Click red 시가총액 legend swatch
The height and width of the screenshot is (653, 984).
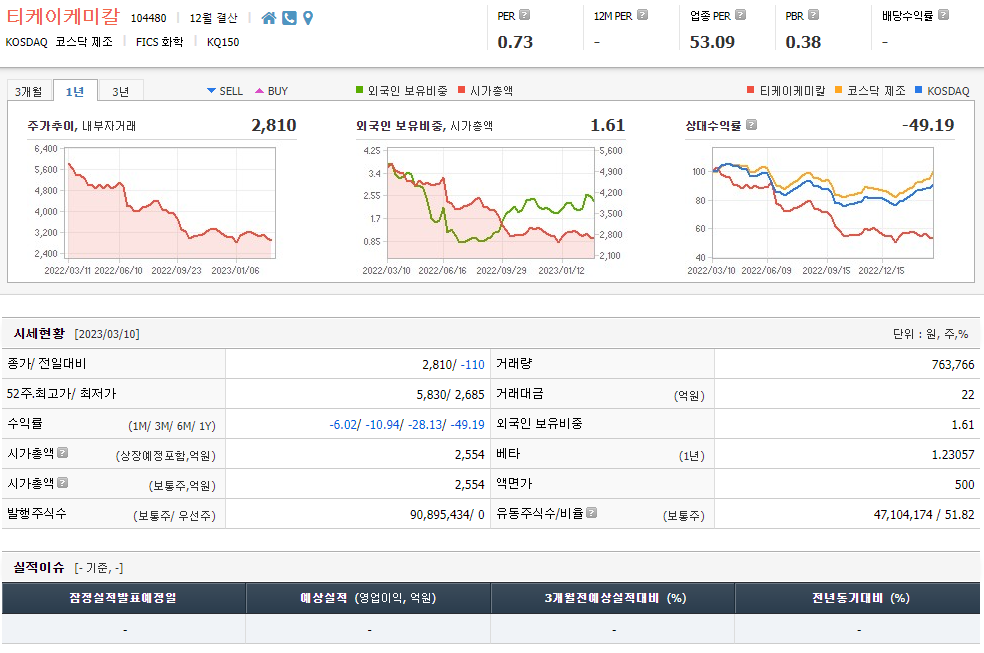[x=462, y=90]
